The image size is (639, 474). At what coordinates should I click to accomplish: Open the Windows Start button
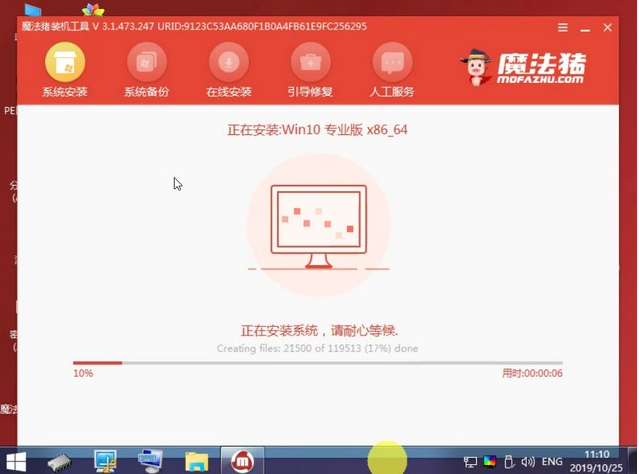coord(16,462)
